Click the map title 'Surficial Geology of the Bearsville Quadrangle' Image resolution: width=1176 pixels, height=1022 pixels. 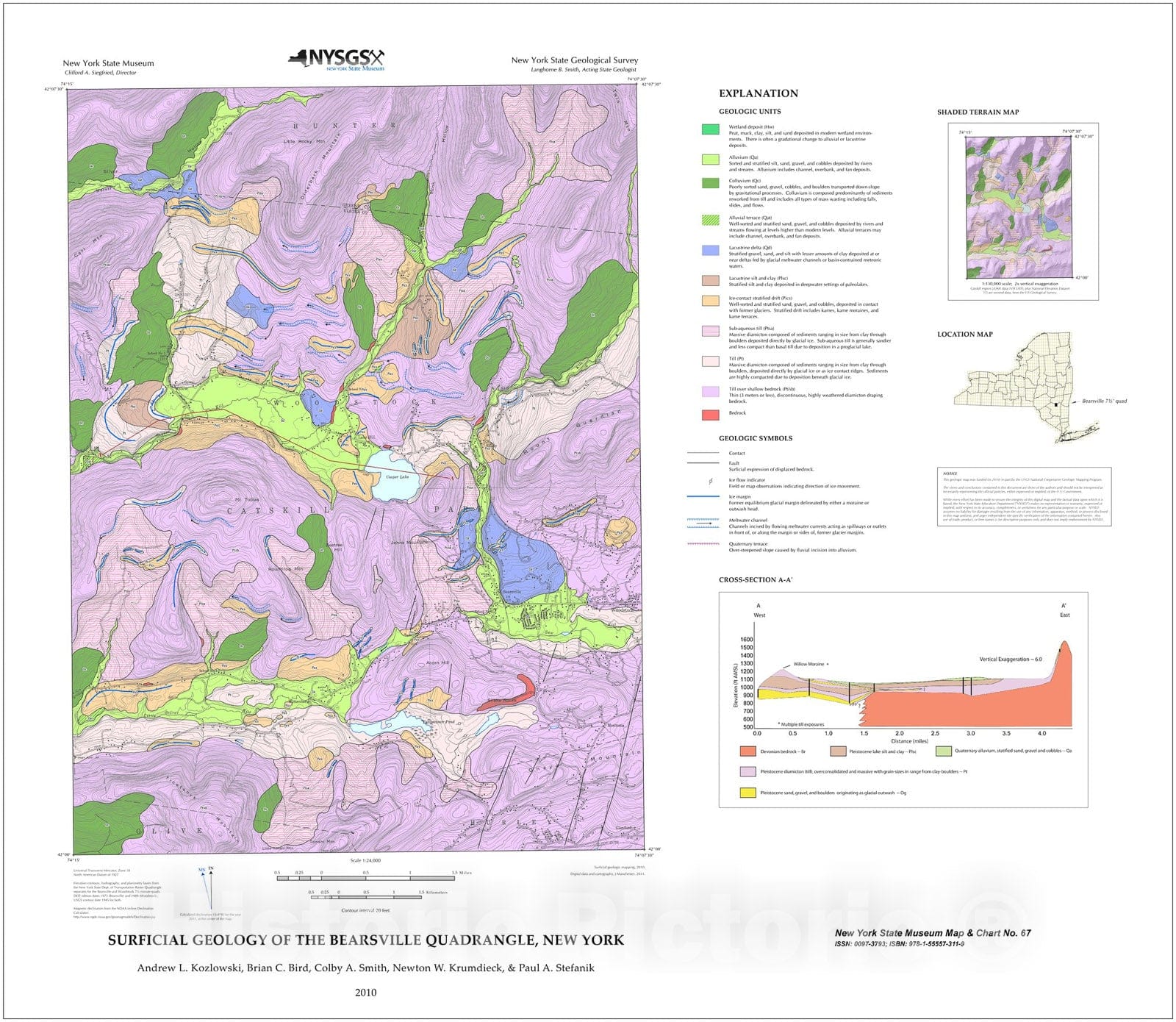click(366, 940)
